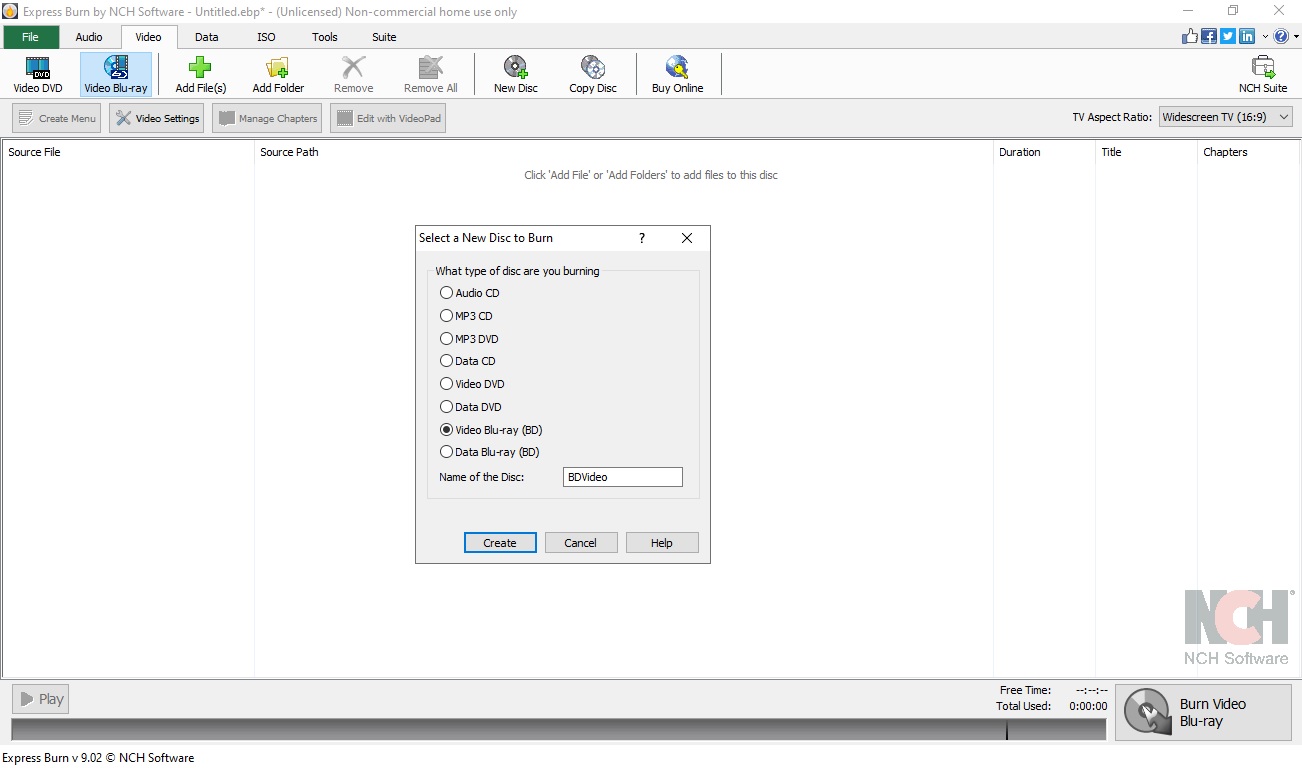The height and width of the screenshot is (768, 1302).
Task: Share on Facebook icon
Action: tap(1209, 36)
